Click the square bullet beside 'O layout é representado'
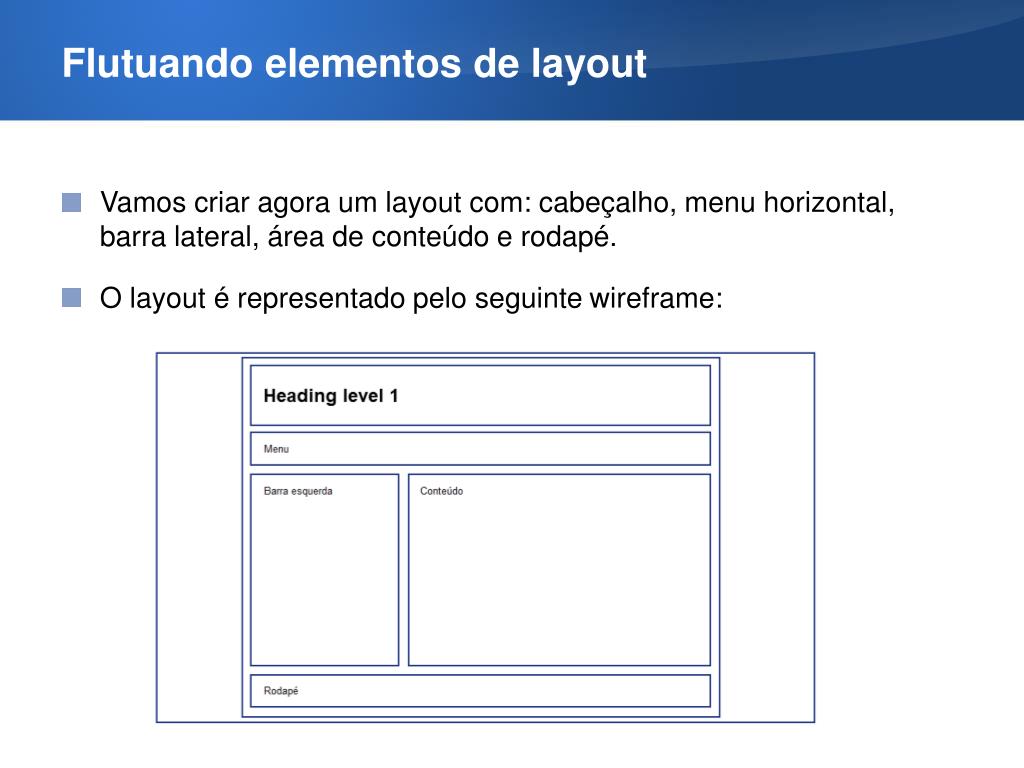 [72, 298]
